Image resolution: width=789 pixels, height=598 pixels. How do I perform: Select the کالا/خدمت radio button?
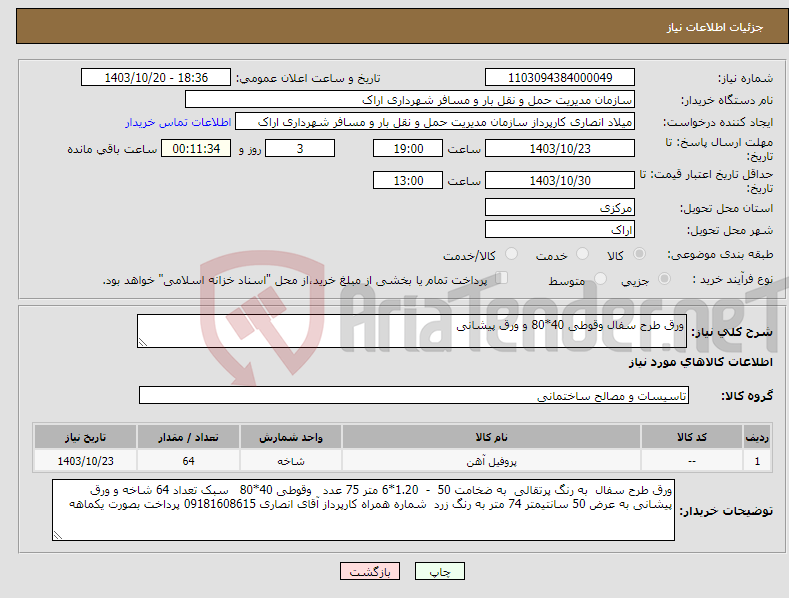511,254
